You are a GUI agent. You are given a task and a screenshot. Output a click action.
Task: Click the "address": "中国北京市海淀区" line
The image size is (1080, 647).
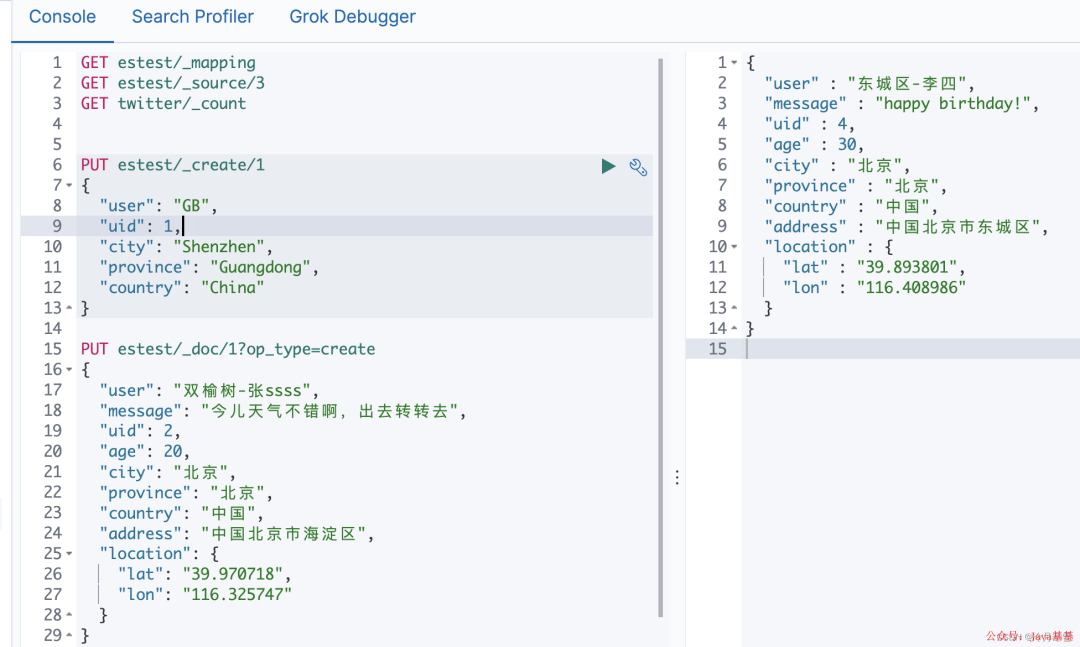point(237,533)
